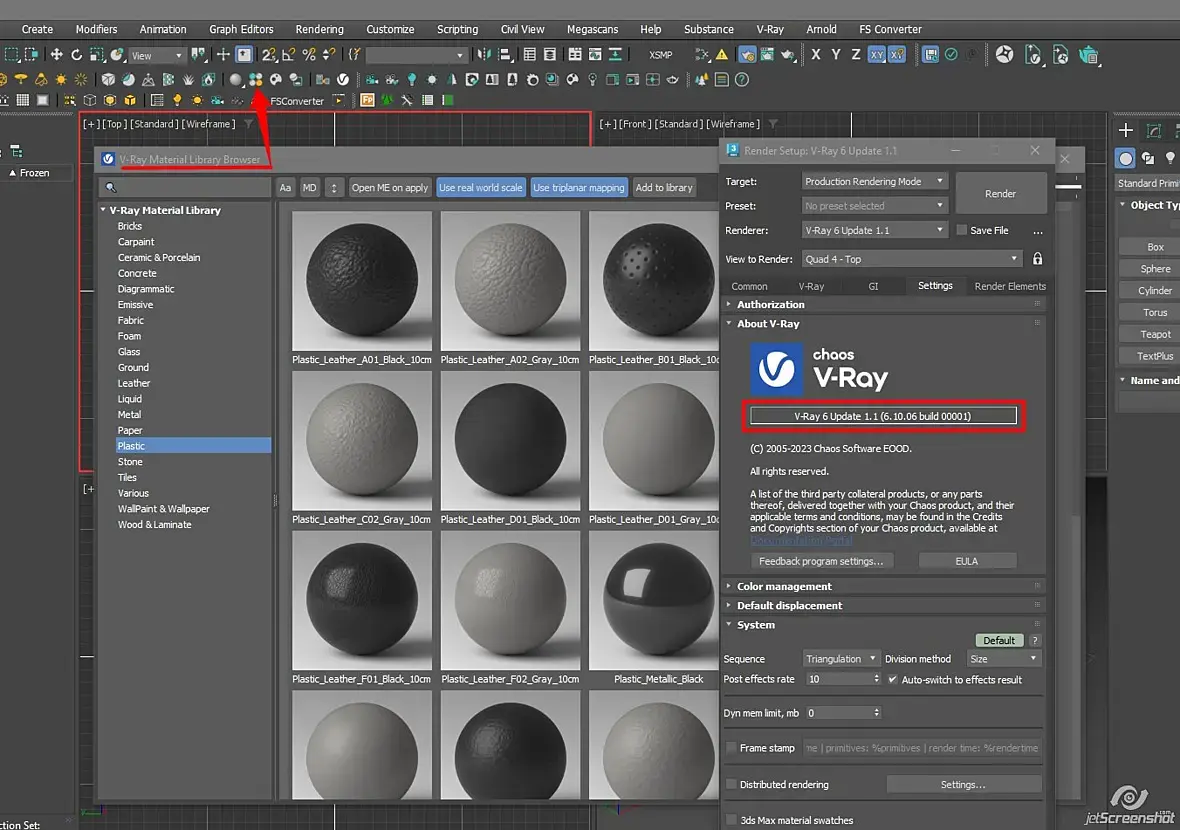1180x830 pixels.
Task: Uncheck Auto-switch to effects result
Action: pos(893,680)
